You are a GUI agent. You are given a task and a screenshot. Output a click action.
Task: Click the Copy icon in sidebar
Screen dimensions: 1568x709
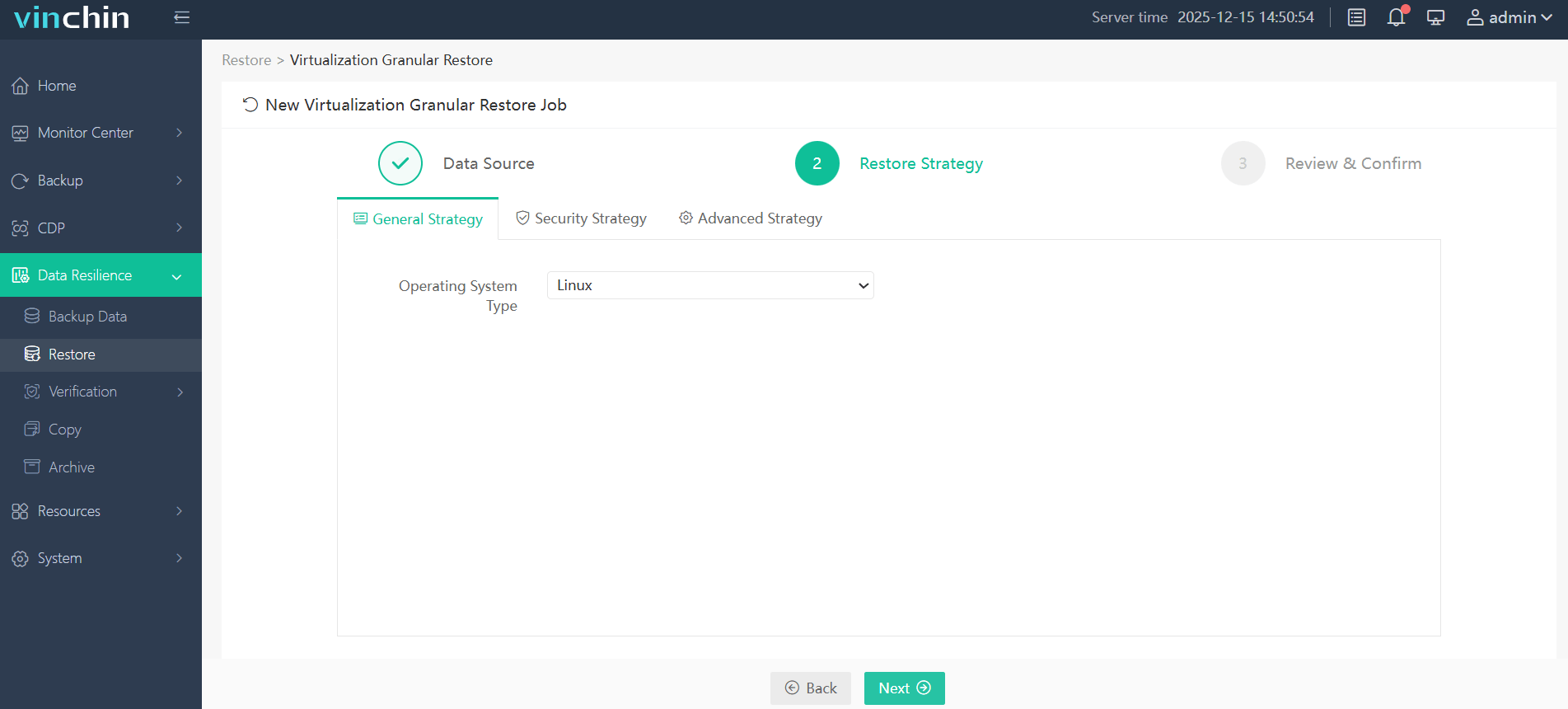(x=32, y=429)
